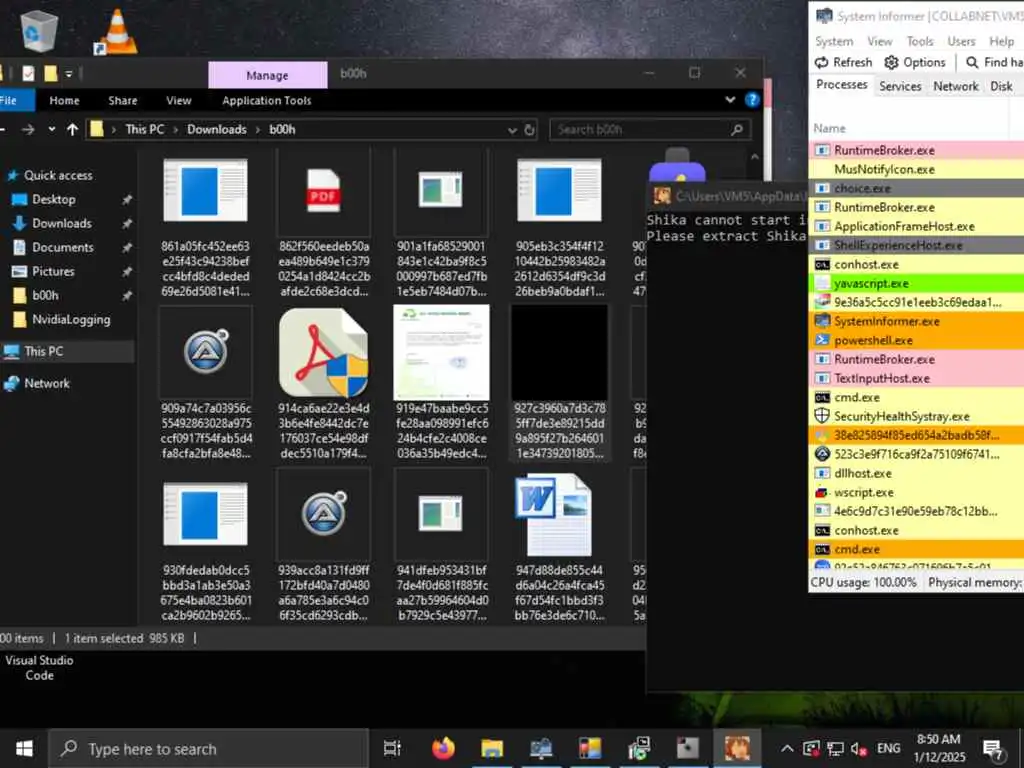The image size is (1024, 768).
Task: Click Refresh in System Informer toolbar
Action: point(843,62)
